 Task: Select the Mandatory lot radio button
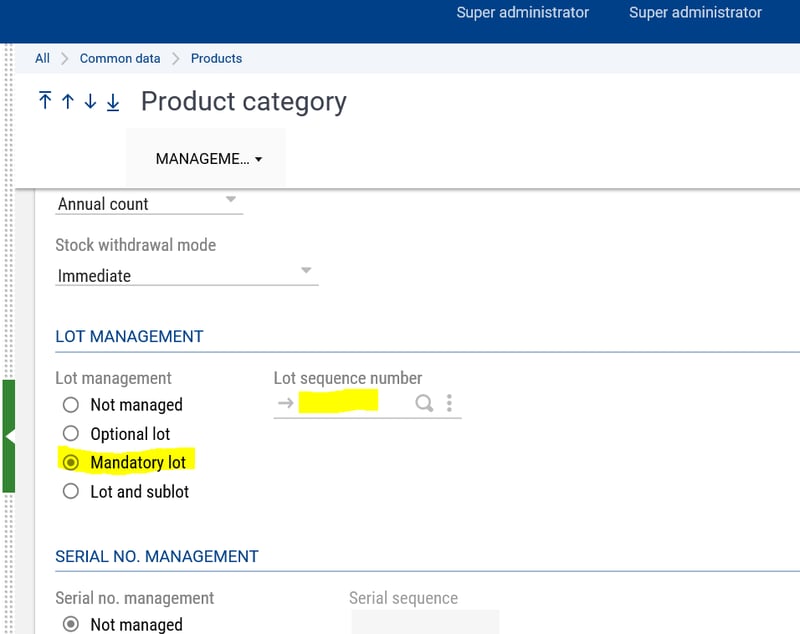point(70,463)
